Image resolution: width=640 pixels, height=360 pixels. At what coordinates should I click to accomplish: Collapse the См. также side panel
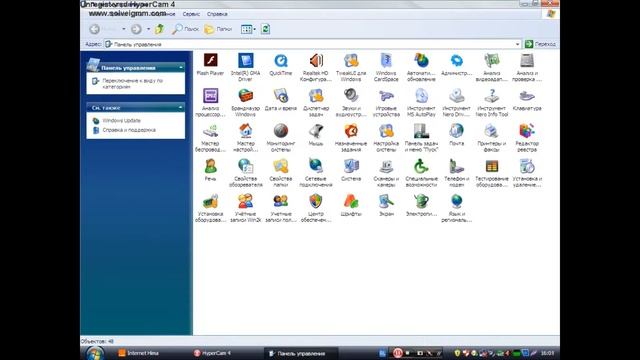(x=180, y=108)
